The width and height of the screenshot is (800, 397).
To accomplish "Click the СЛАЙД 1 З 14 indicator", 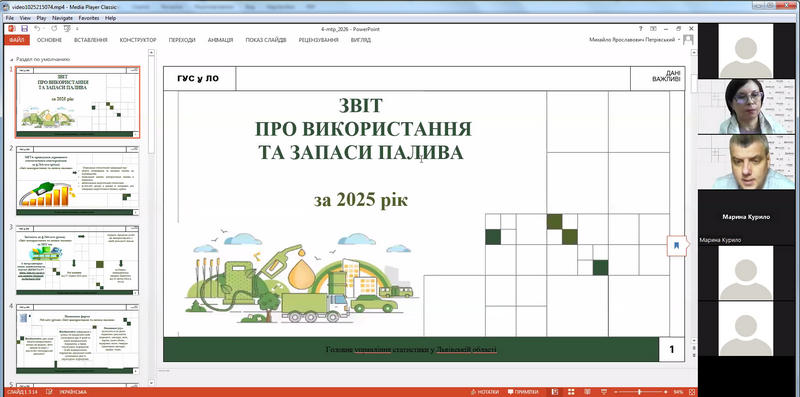I will [x=22, y=392].
